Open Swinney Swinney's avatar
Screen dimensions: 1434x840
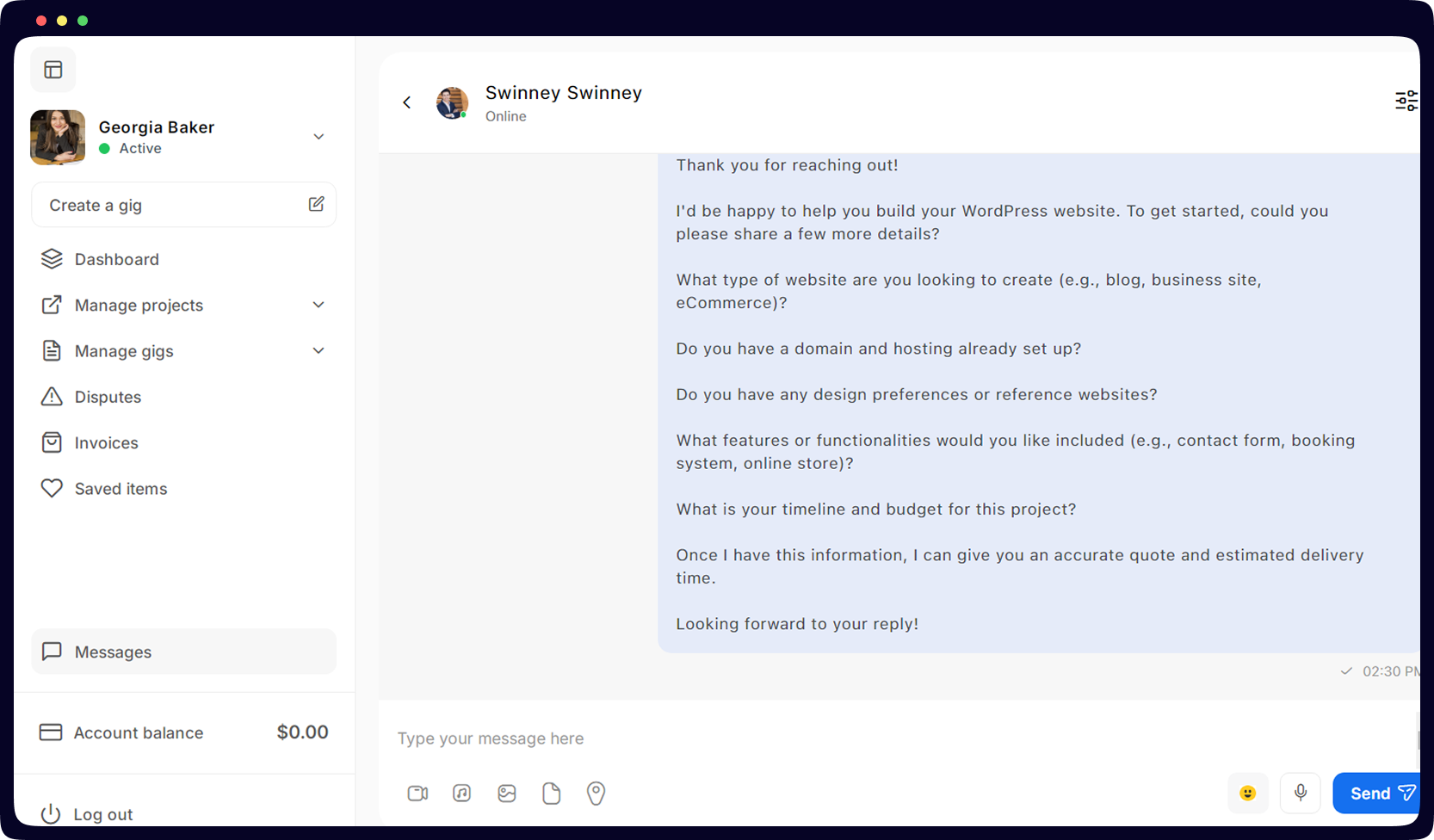(452, 103)
